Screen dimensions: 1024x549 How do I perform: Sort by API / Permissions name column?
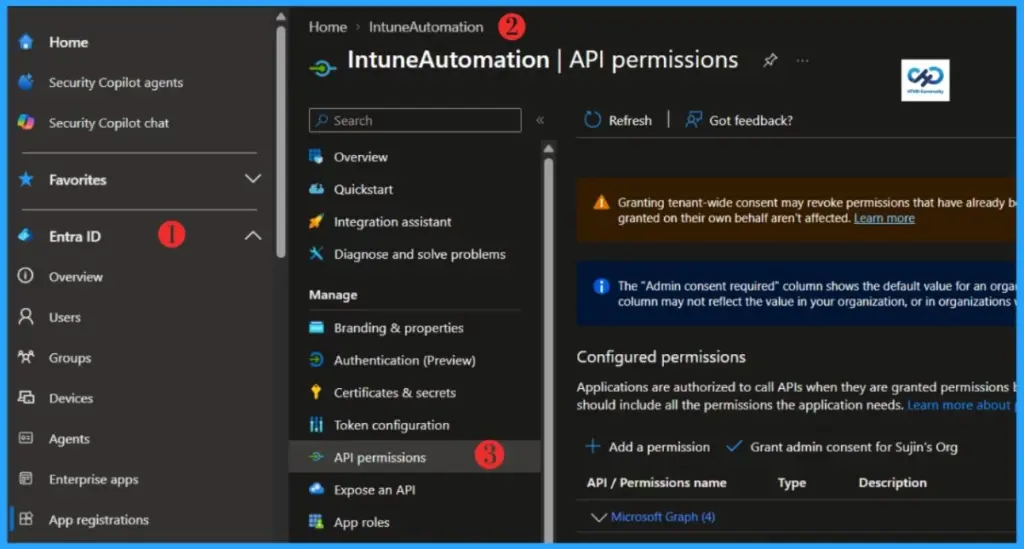pyautogui.click(x=656, y=482)
